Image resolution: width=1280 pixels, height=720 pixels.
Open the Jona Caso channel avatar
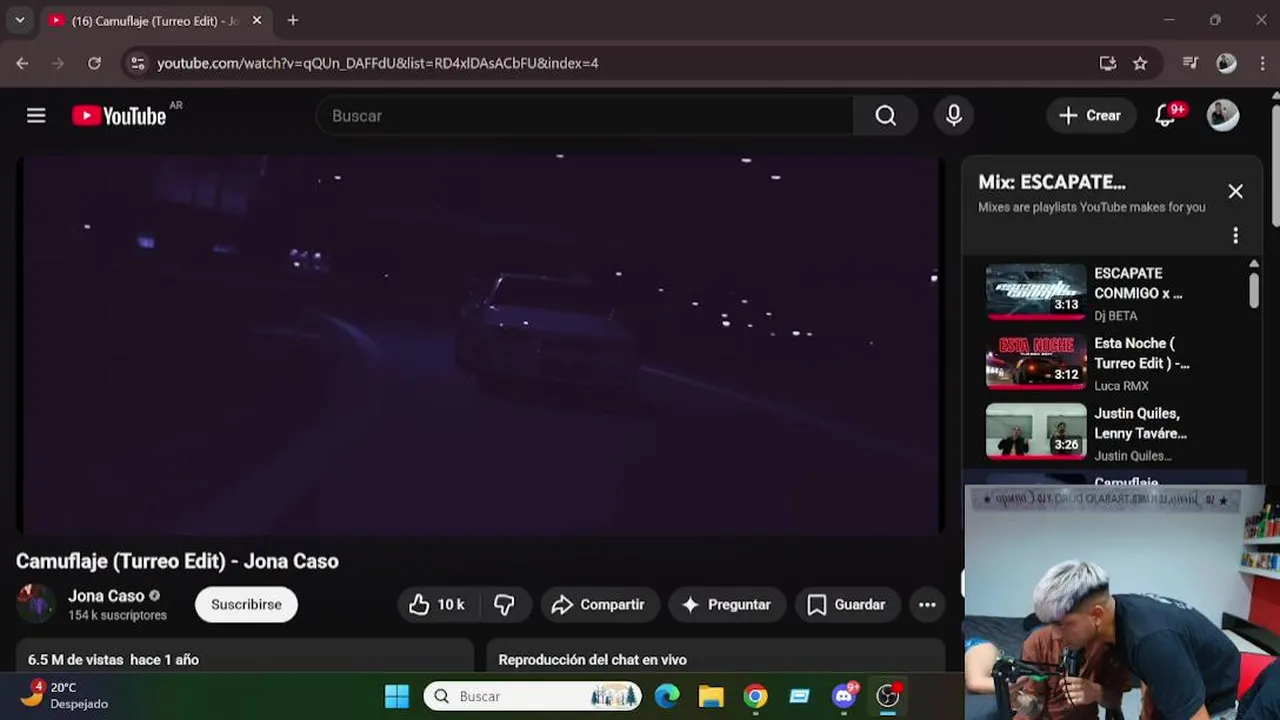[x=36, y=603]
